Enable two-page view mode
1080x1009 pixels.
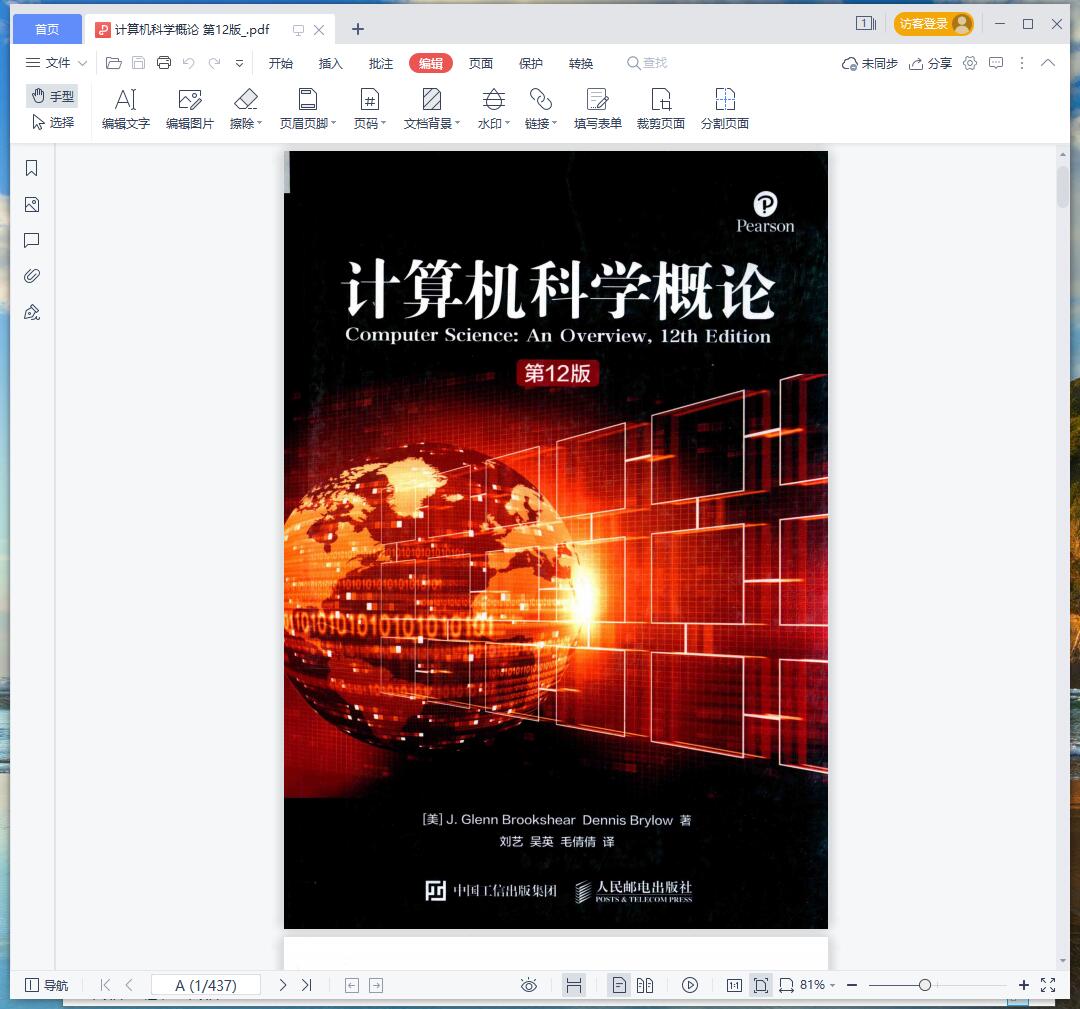pos(645,986)
